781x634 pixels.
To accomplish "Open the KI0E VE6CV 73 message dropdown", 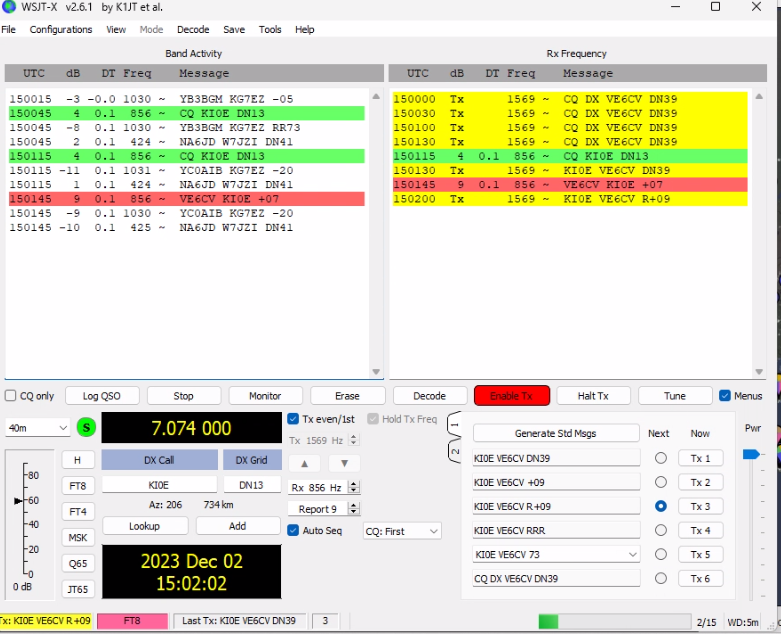I will [x=631, y=554].
